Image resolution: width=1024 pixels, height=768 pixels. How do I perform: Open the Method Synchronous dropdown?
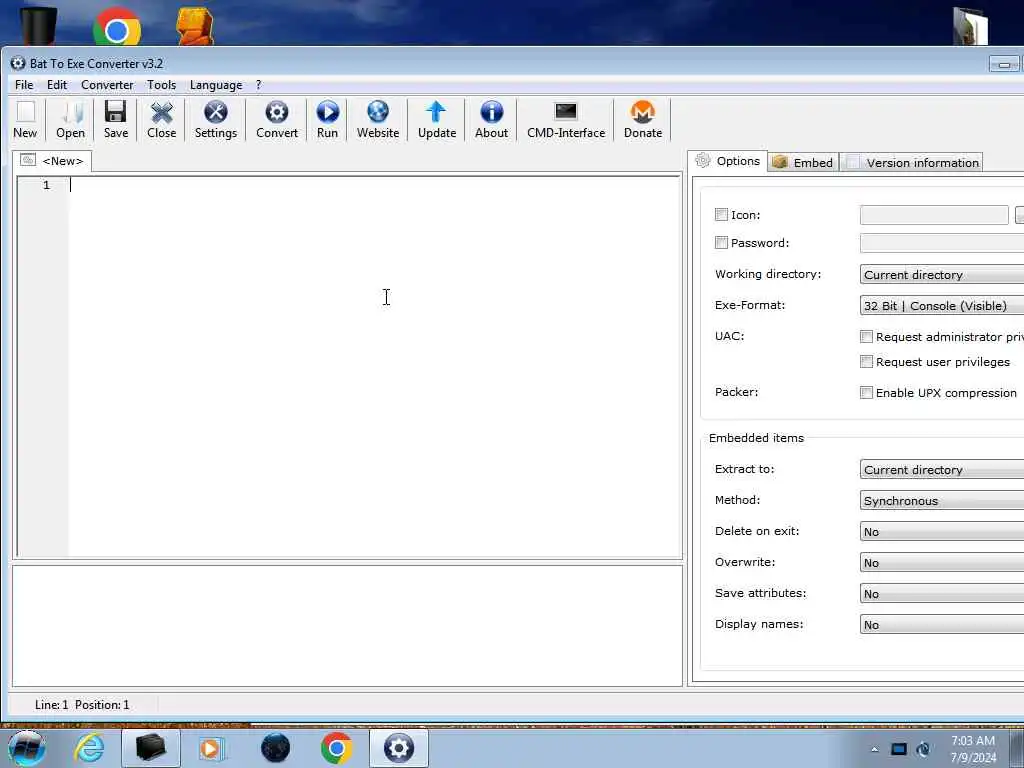point(942,500)
